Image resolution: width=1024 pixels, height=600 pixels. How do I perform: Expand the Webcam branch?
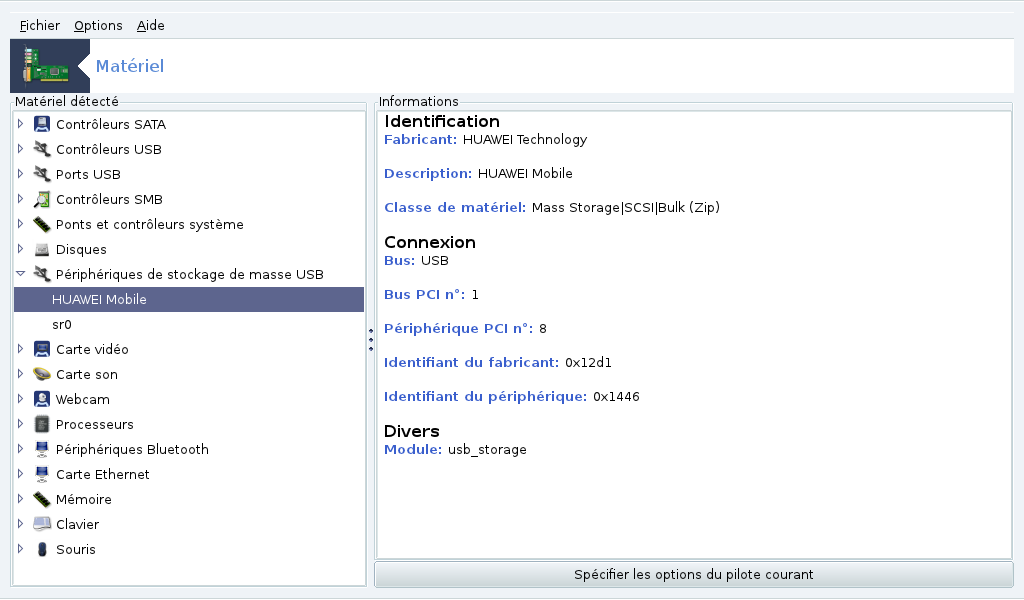click(20, 398)
